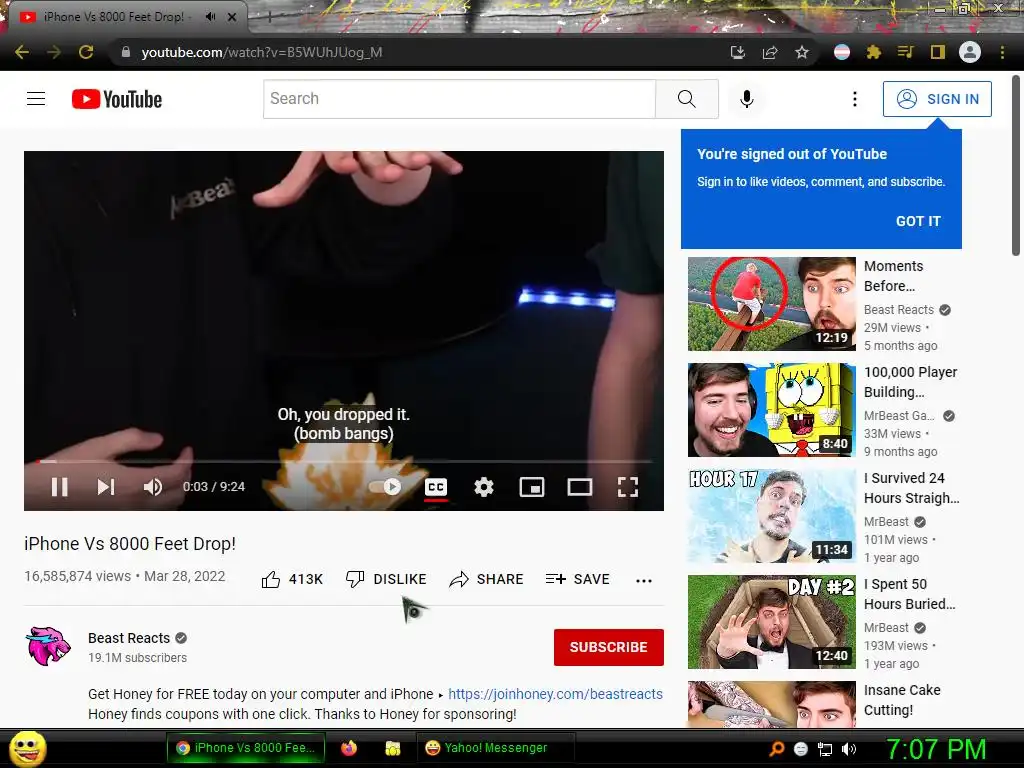Dismiss signed-out notice with GOT IT
The image size is (1024, 768).
(918, 221)
